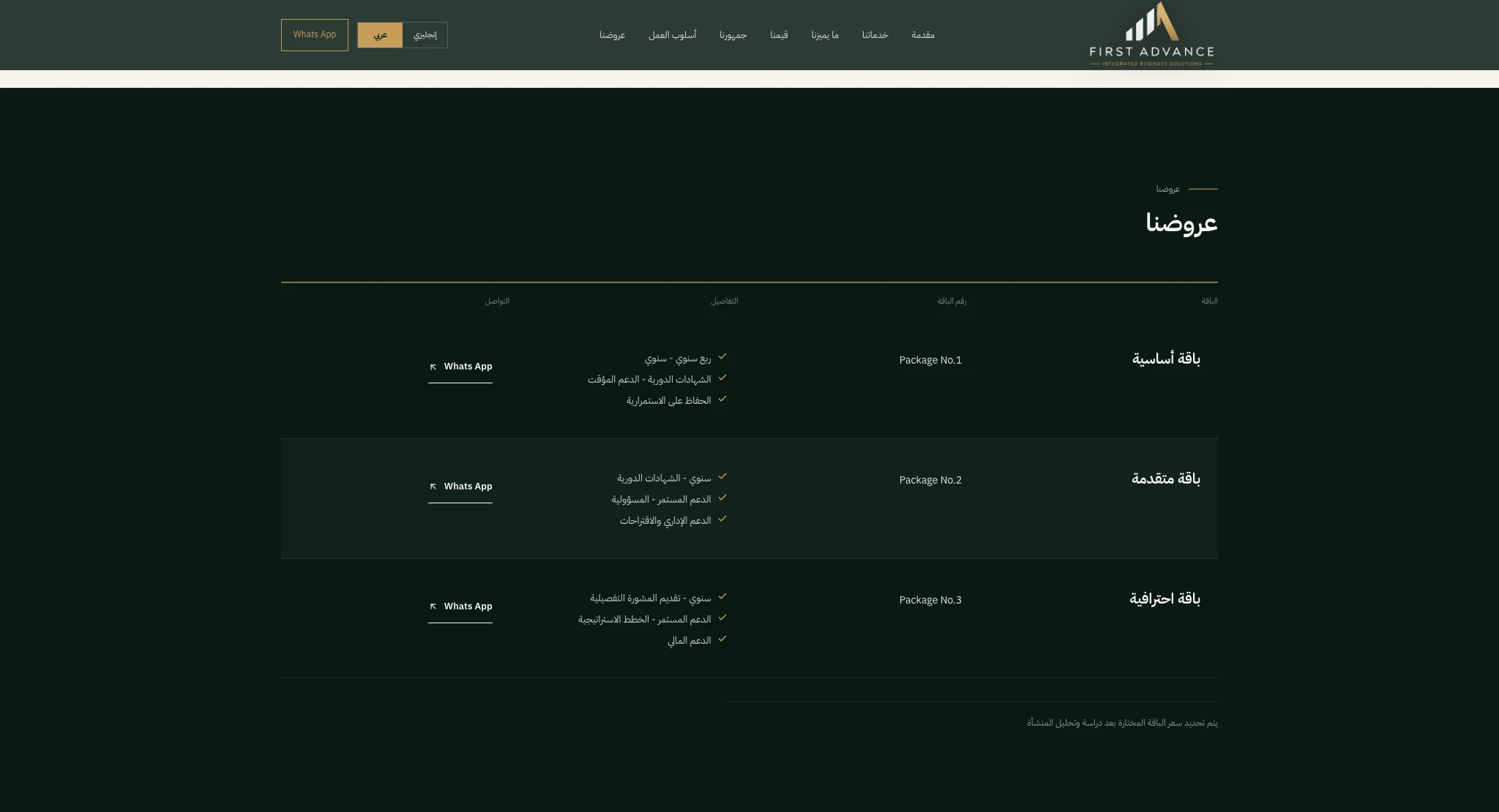Click the text الحفاظ على الاستمرارية
1499x812 pixels.
pyautogui.click(x=668, y=401)
